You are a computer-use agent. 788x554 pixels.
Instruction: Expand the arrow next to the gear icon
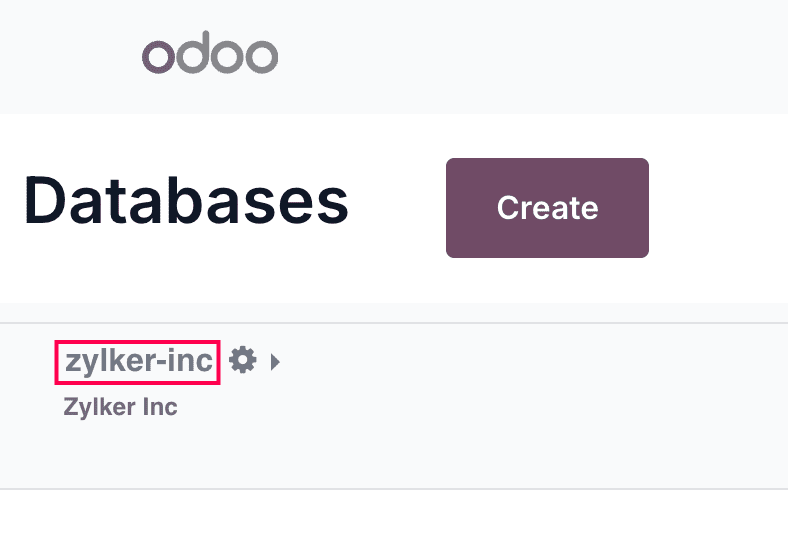pyautogui.click(x=275, y=361)
